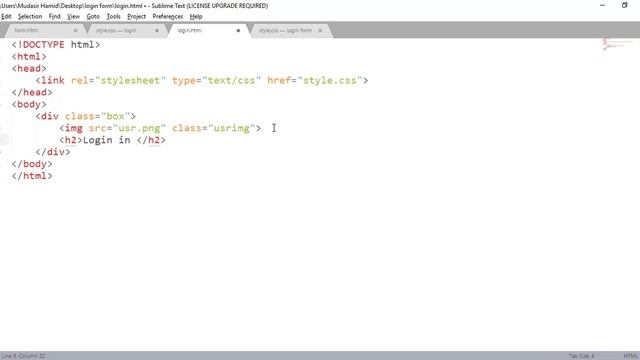Click the Login in heading text

107,140
